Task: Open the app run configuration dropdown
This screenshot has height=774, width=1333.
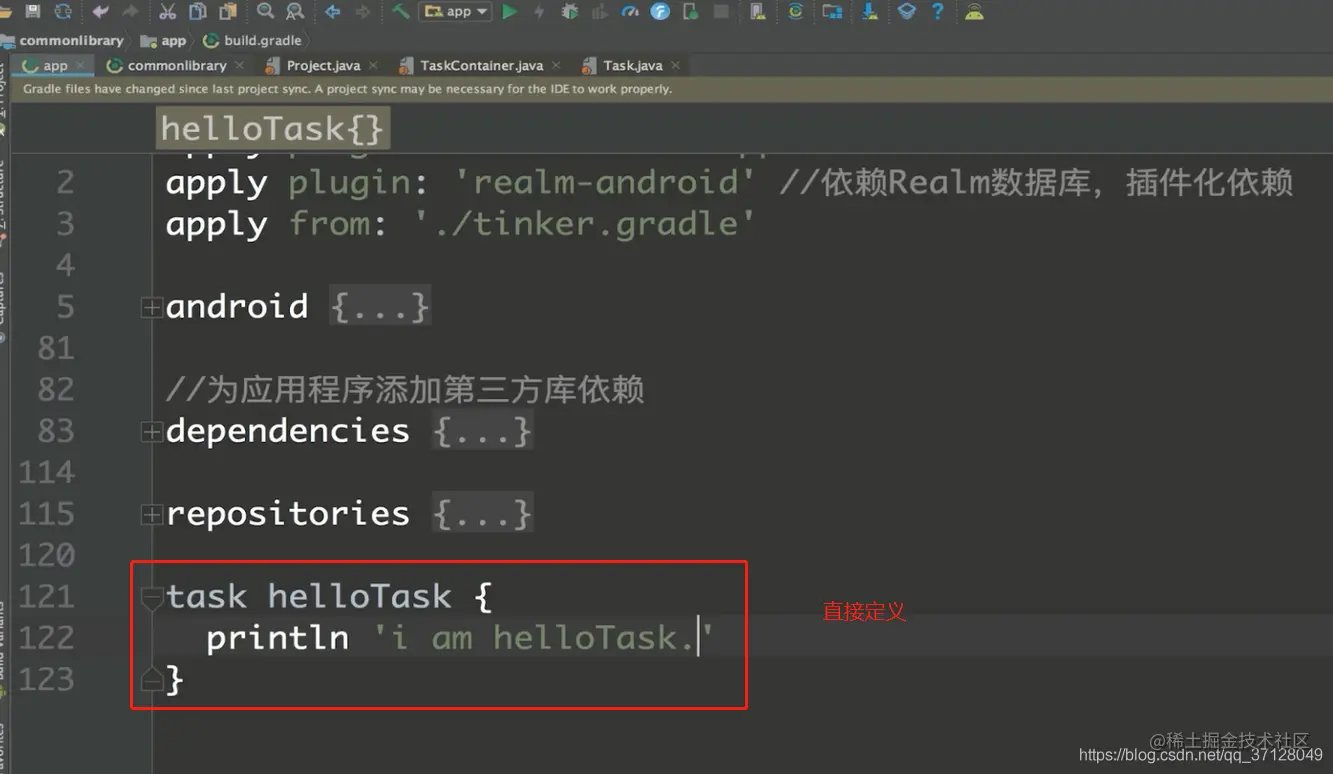Action: tap(455, 12)
